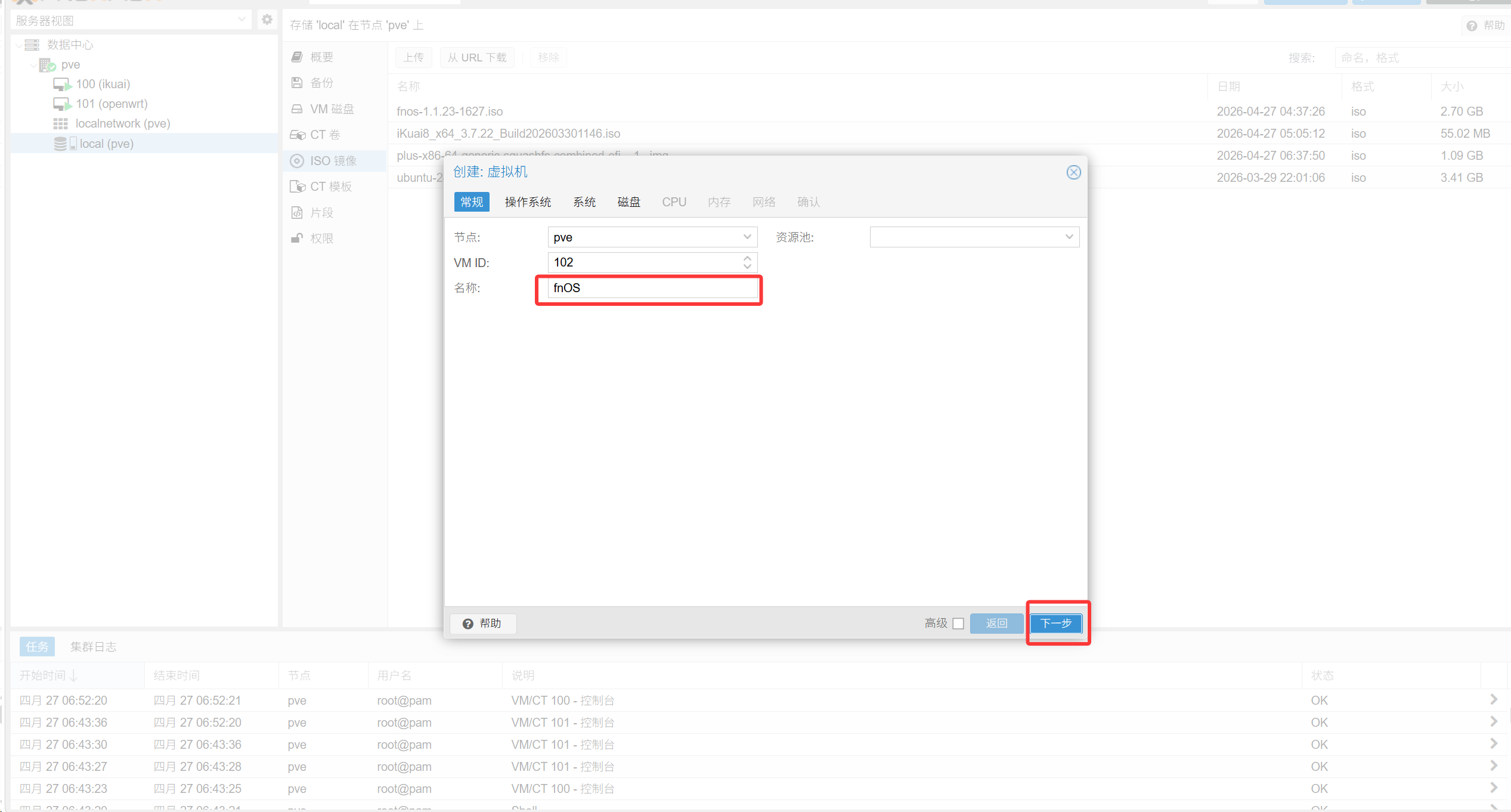Close the Create VM dialog

click(1073, 172)
